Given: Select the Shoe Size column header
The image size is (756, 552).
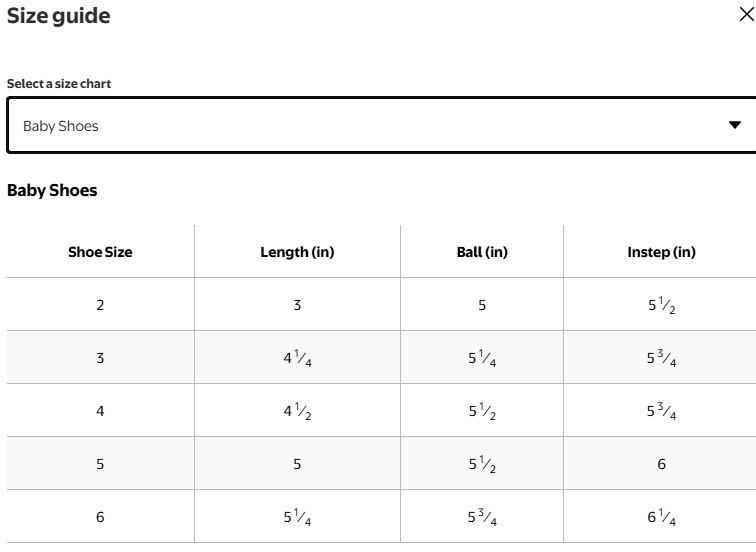Looking at the screenshot, I should [100, 252].
